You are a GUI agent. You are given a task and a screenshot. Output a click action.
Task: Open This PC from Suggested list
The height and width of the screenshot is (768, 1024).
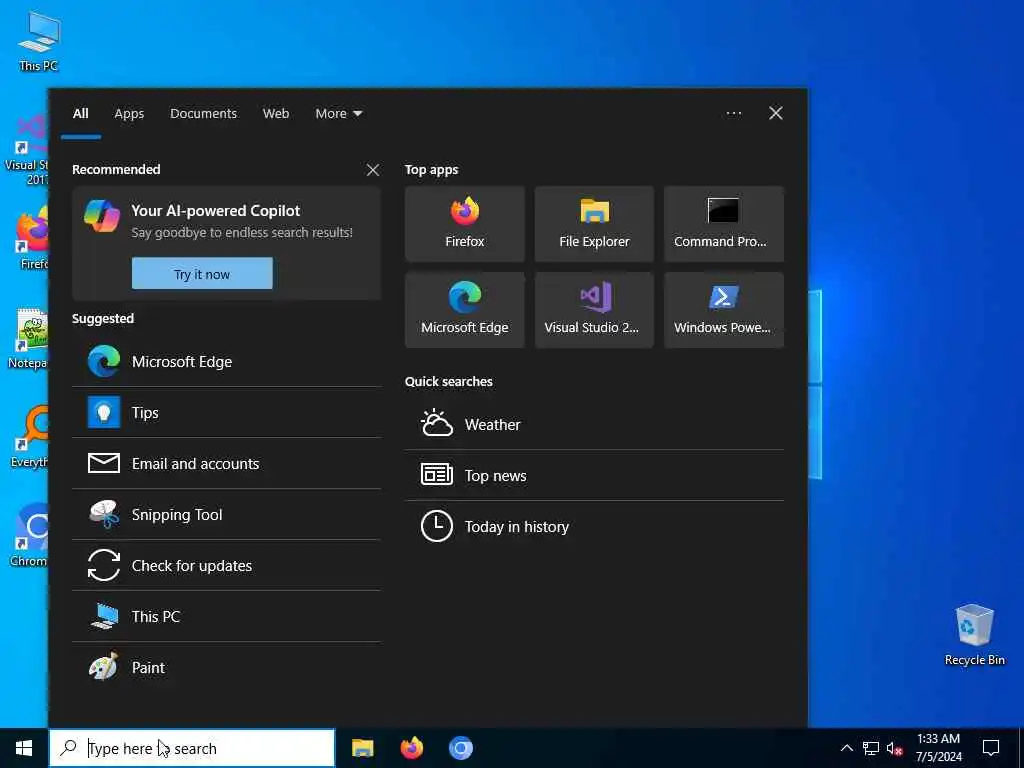point(227,616)
